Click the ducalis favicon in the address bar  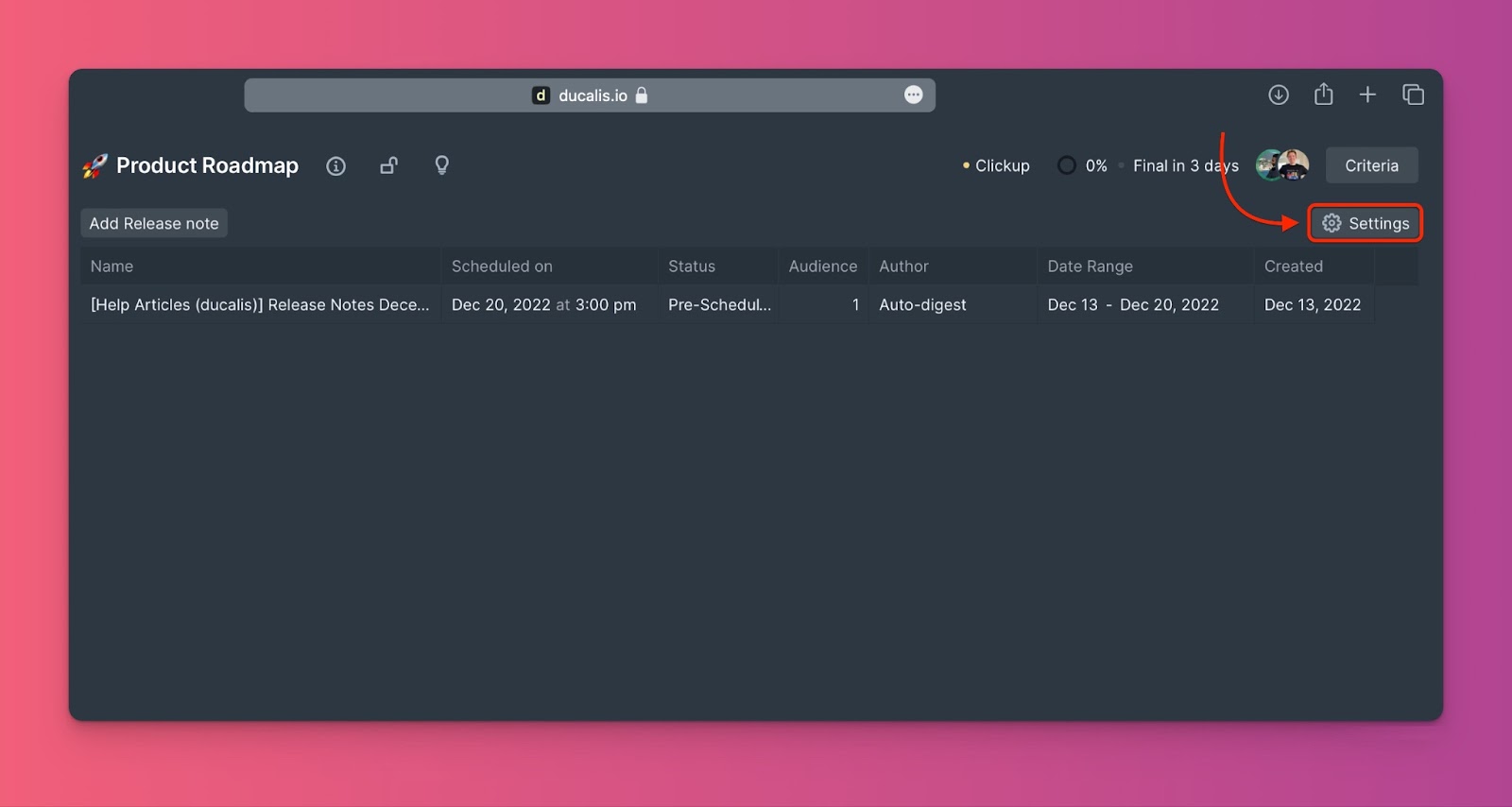click(x=541, y=95)
